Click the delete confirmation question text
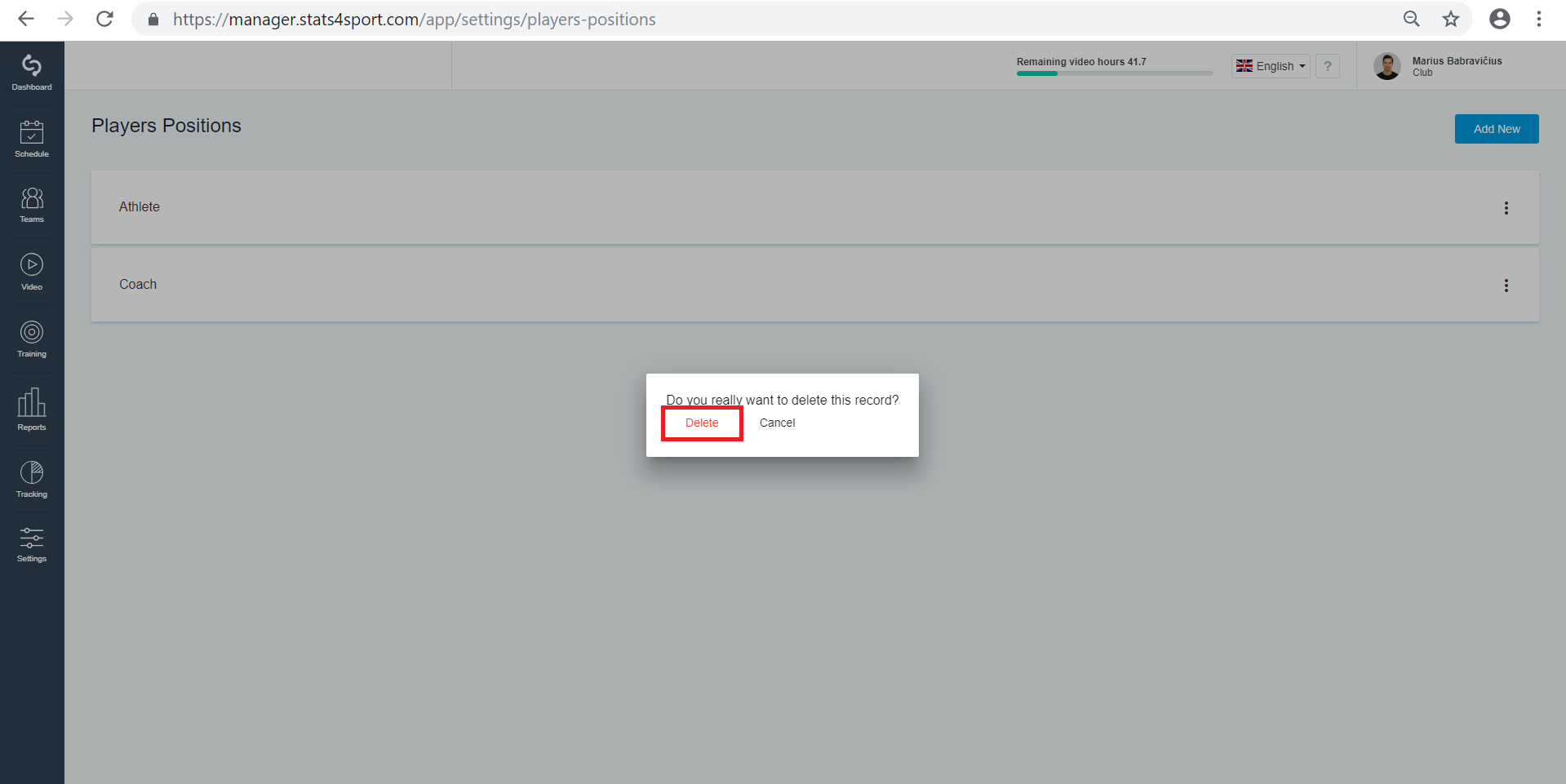1566x784 pixels. coord(783,400)
